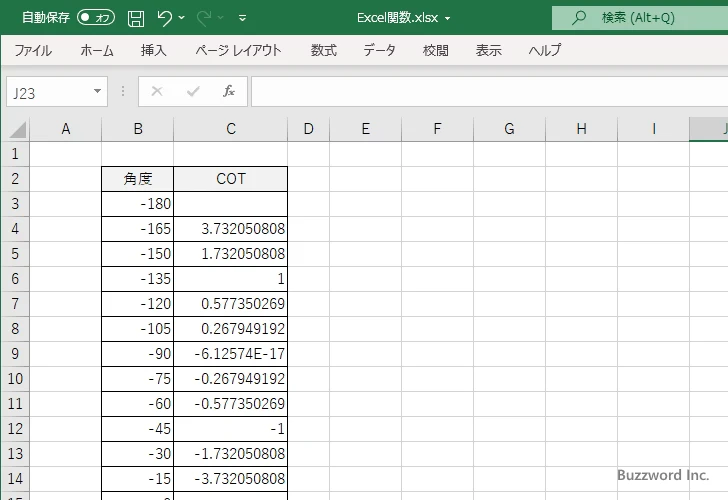Select column A header

tap(65, 129)
